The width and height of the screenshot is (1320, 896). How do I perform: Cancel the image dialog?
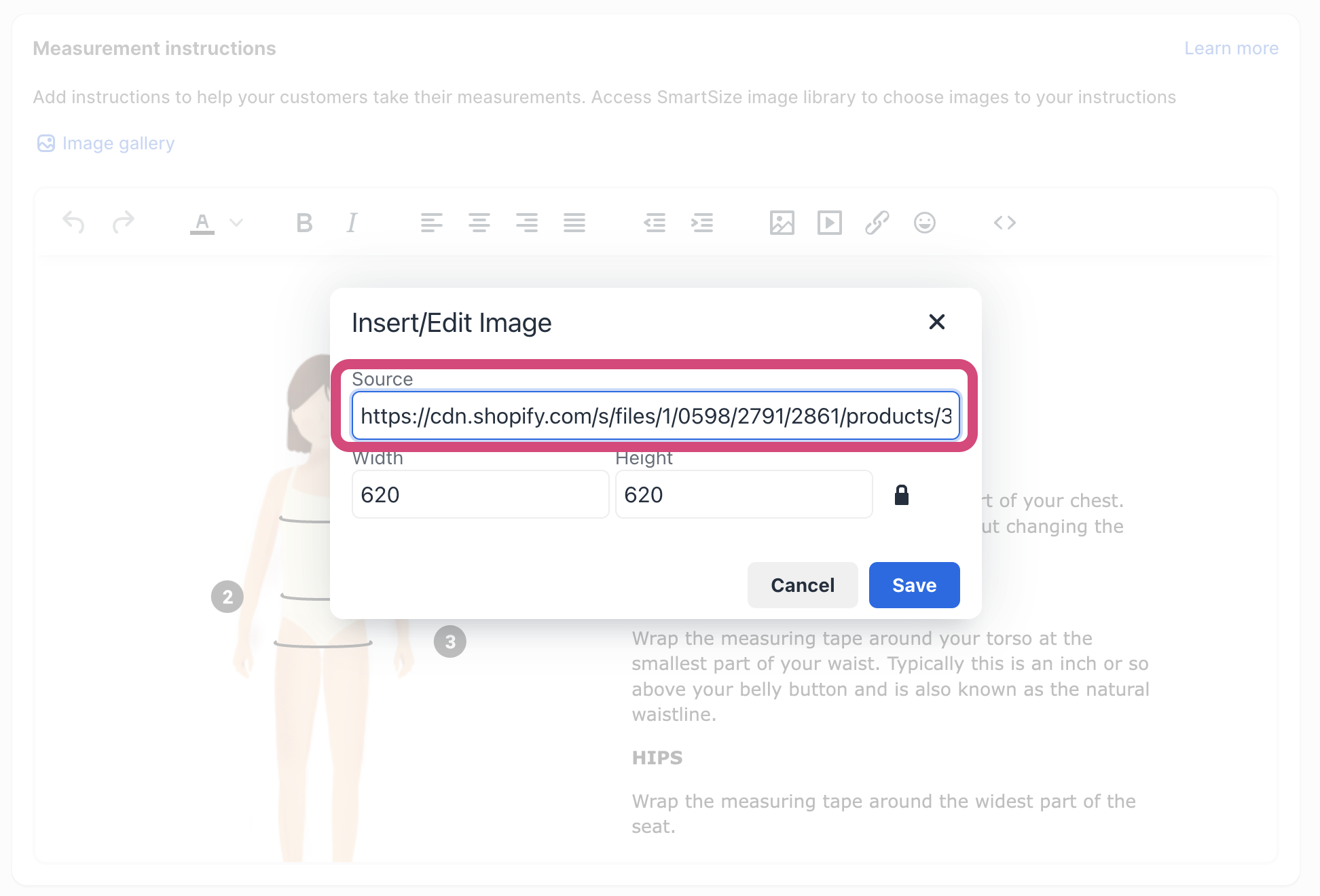point(803,585)
